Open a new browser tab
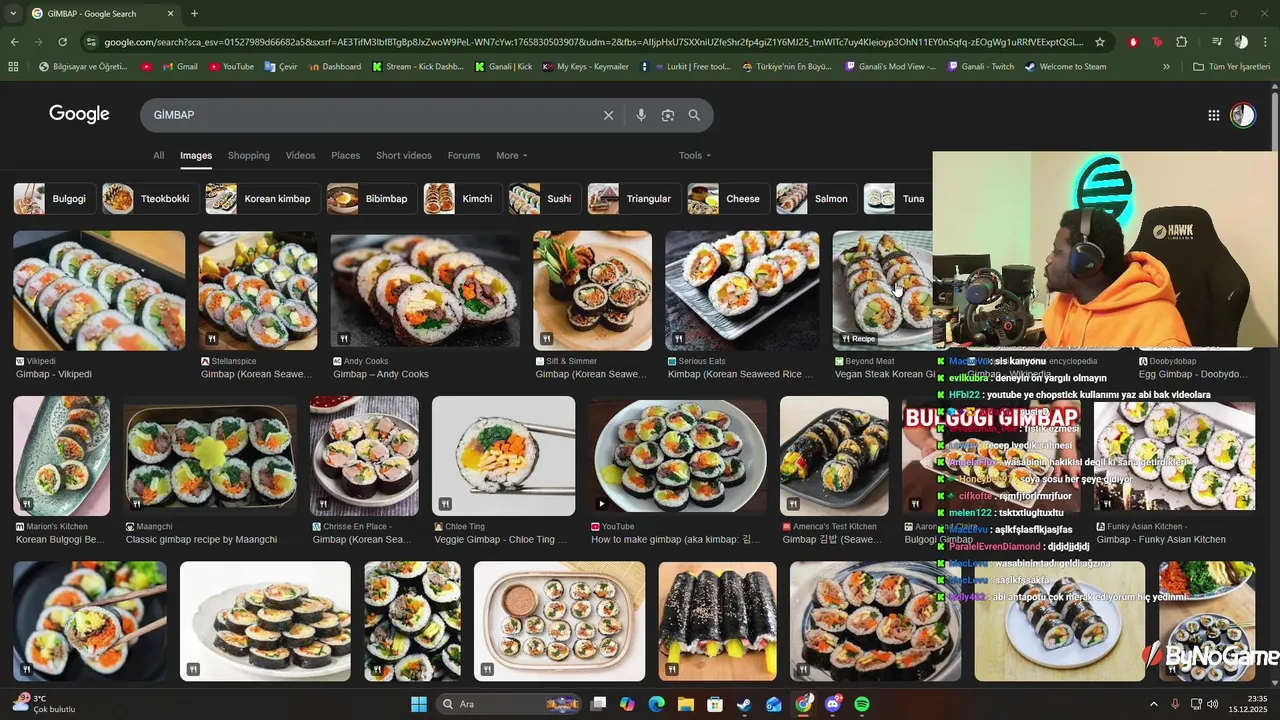 (x=194, y=14)
